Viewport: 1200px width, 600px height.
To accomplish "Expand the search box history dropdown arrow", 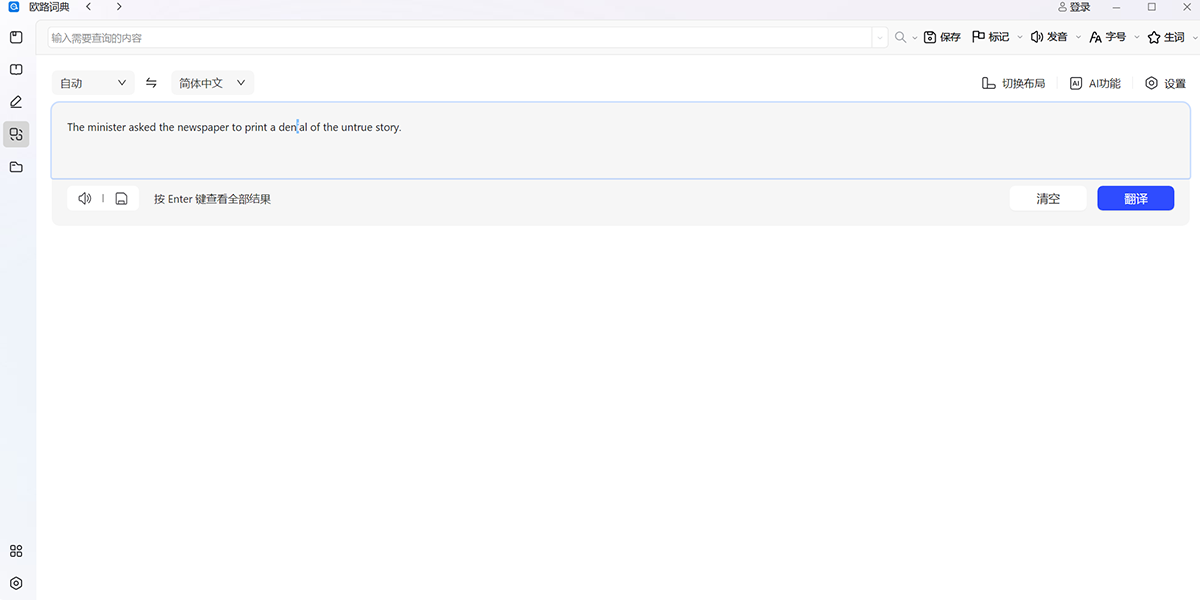I will [x=880, y=37].
